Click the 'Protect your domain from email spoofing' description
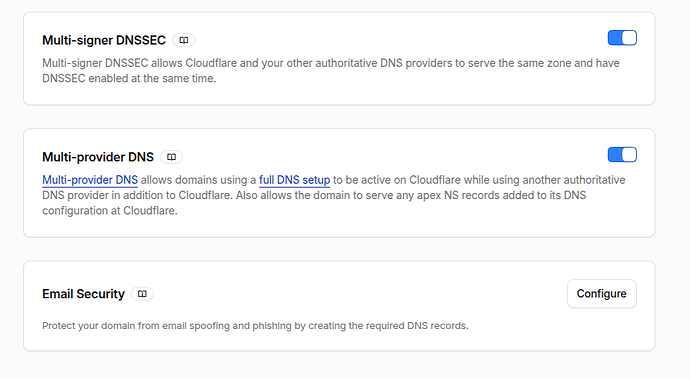The width and height of the screenshot is (690, 379). point(255,326)
